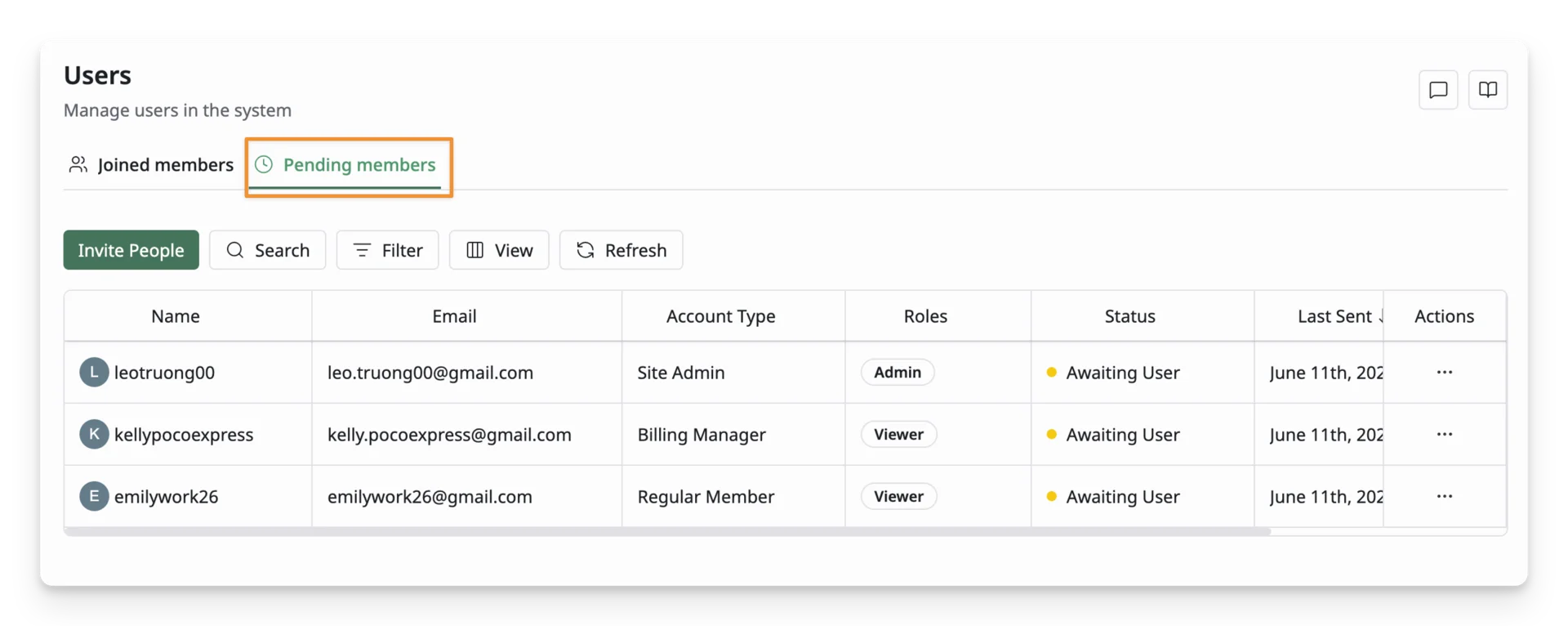Viewport: 1568px width, 626px height.
Task: Click the Users page heading
Action: [x=97, y=75]
